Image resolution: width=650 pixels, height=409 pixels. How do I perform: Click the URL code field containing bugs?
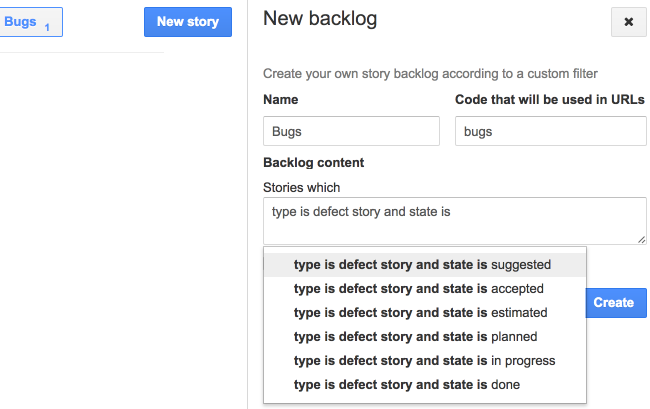(550, 131)
